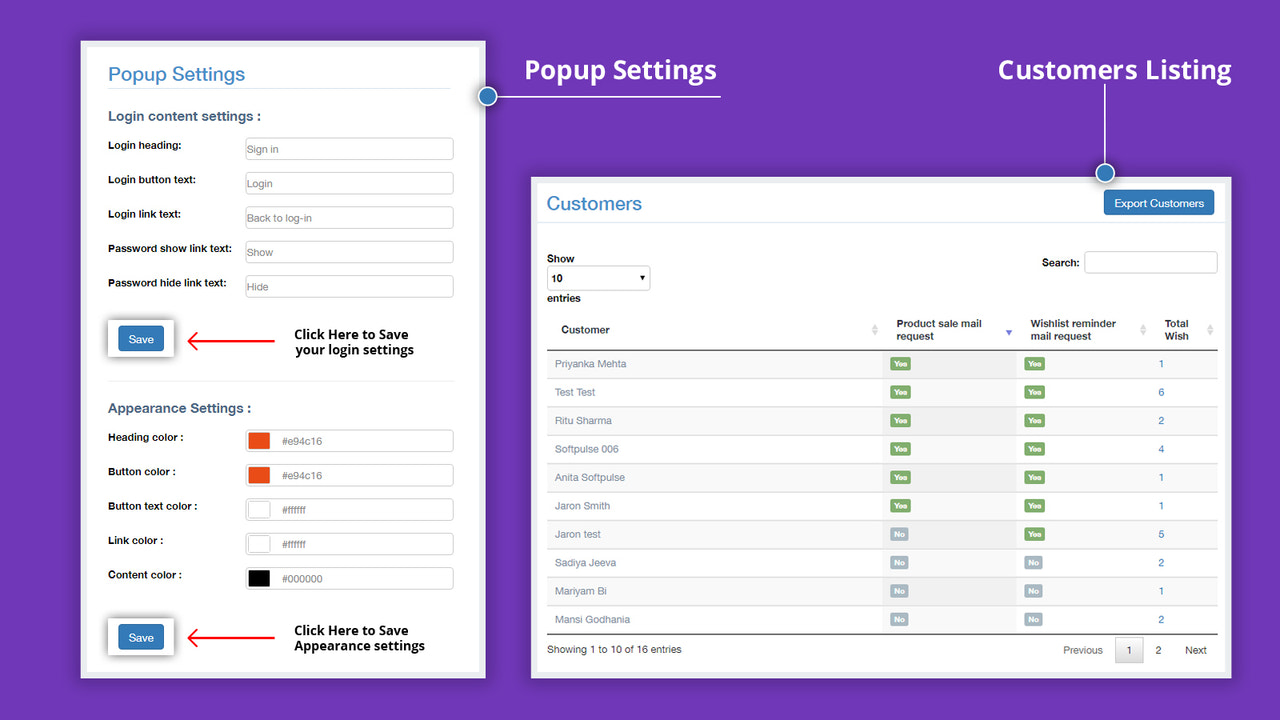Save your login settings
The height and width of the screenshot is (720, 1280).
point(140,338)
